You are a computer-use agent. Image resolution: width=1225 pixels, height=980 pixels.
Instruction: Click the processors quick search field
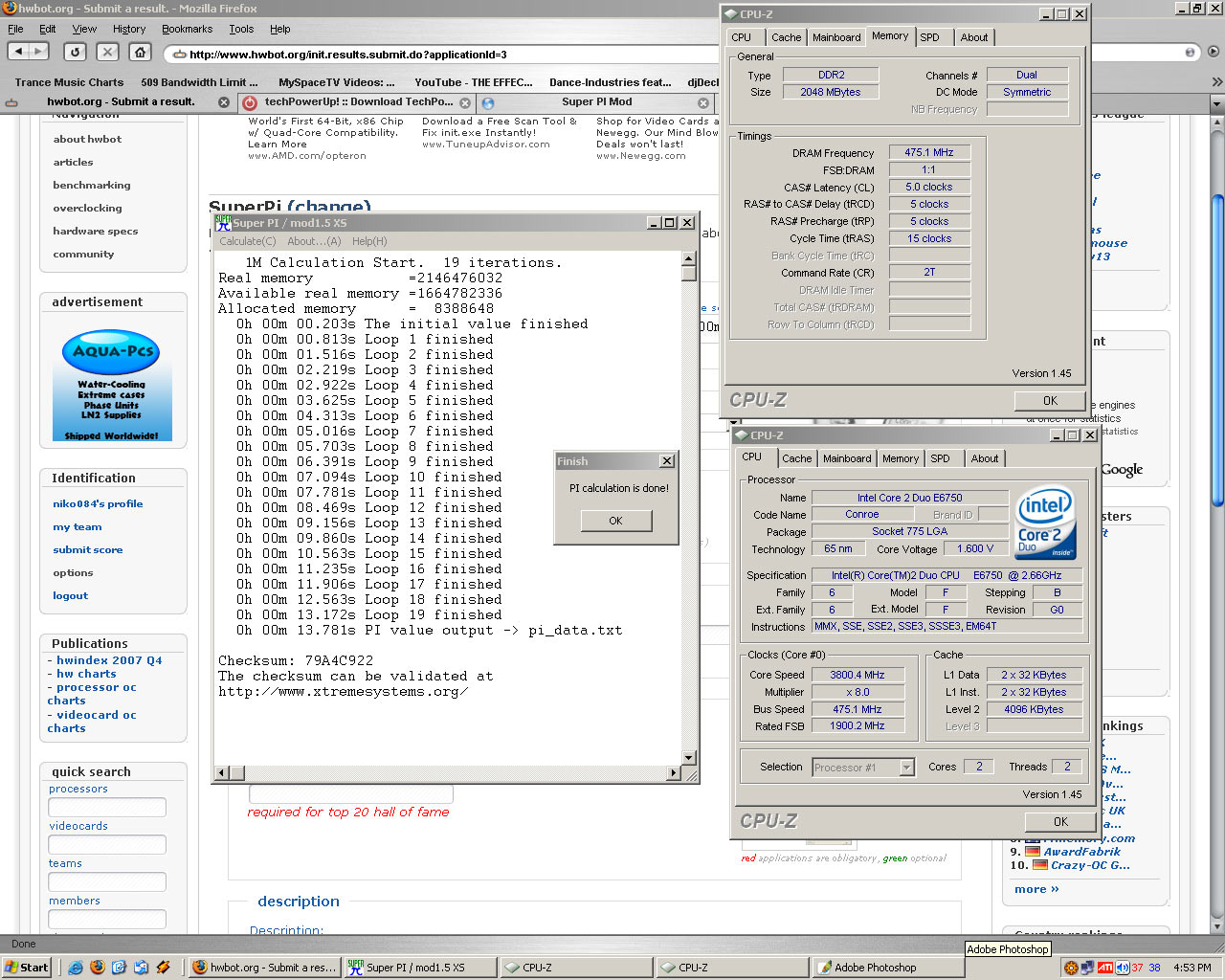pyautogui.click(x=107, y=808)
